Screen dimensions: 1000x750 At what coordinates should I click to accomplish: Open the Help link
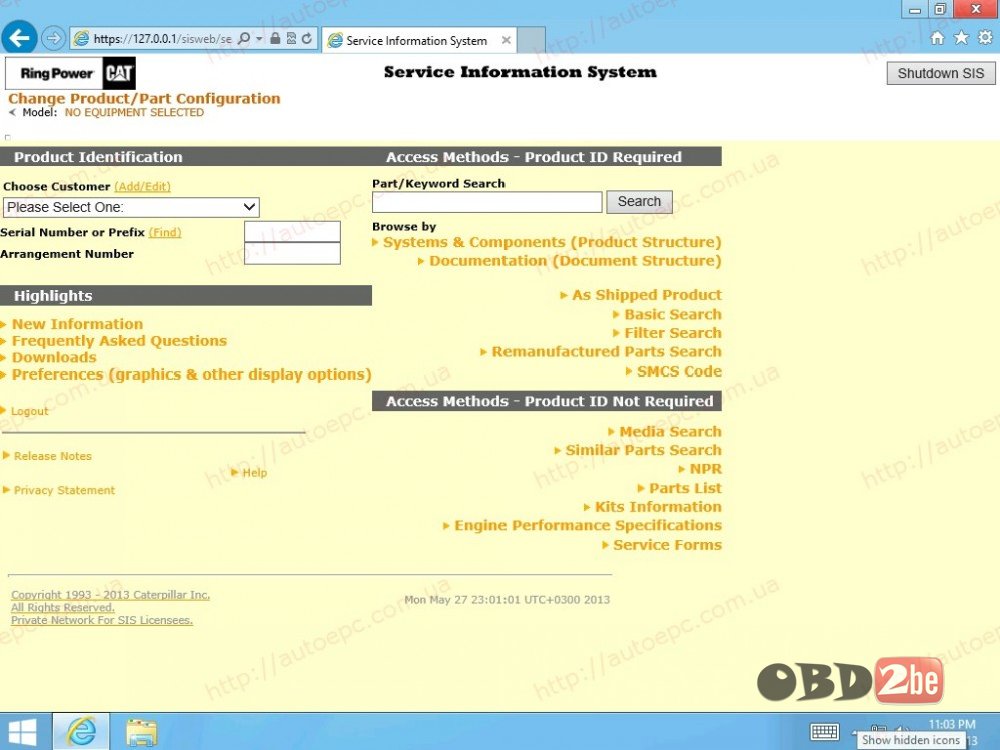click(254, 473)
